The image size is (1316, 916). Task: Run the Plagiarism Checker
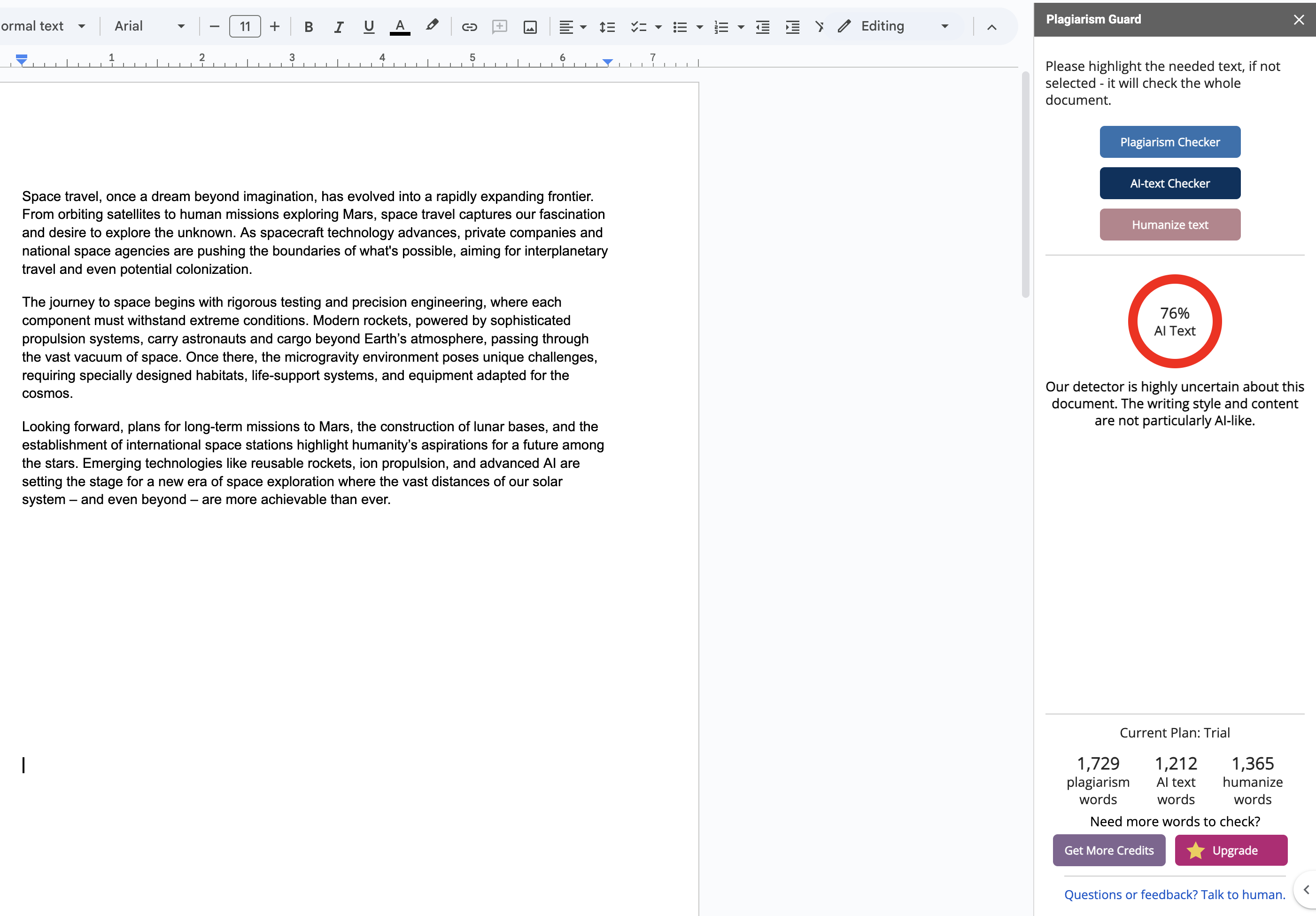pos(1169,141)
